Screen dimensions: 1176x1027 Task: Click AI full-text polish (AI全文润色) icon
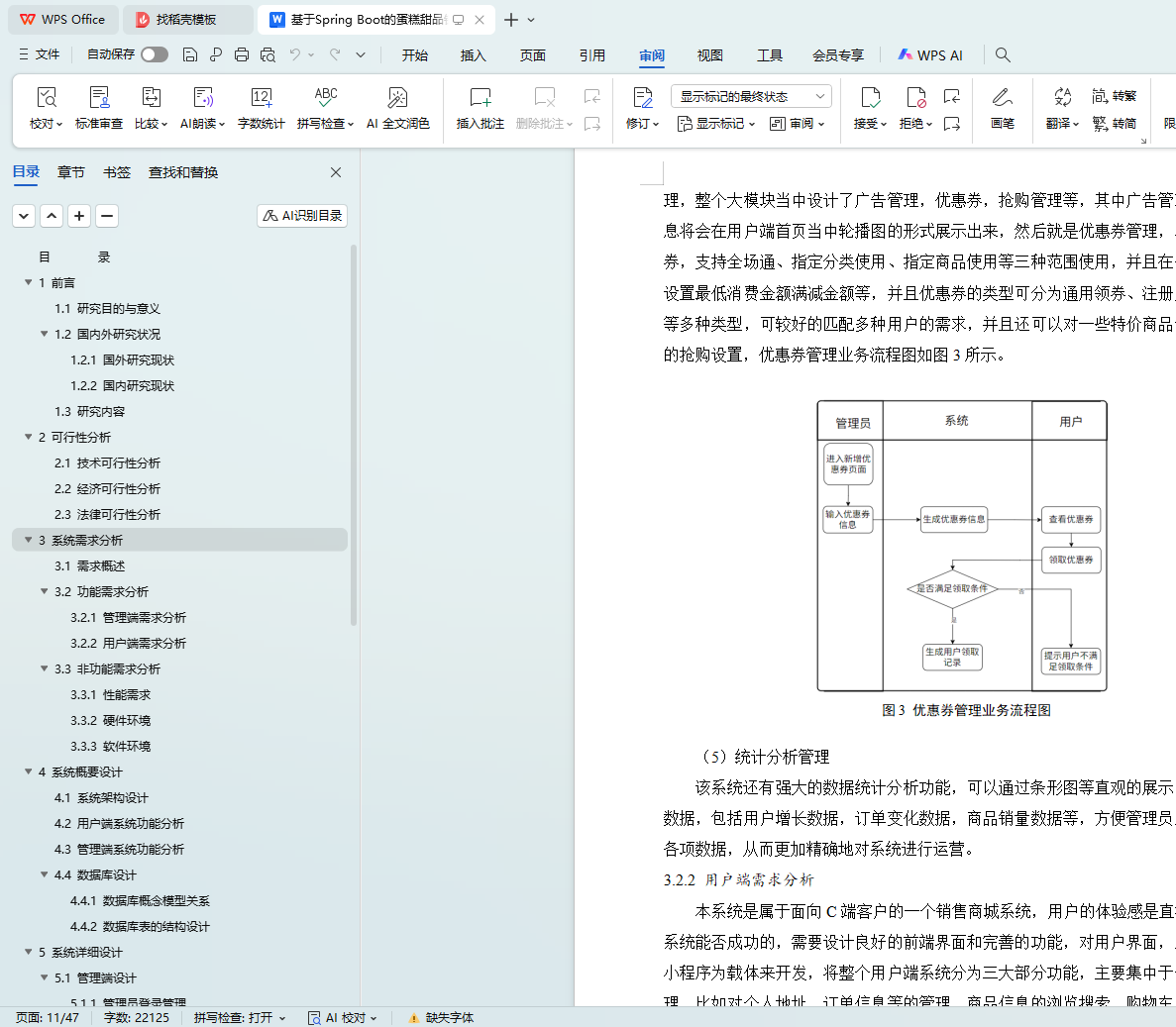[x=397, y=98]
